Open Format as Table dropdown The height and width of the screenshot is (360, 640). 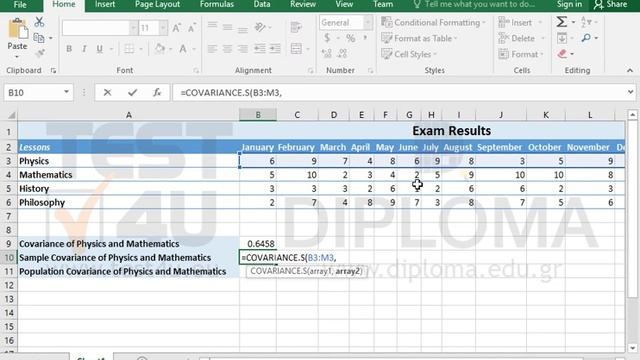(419, 38)
